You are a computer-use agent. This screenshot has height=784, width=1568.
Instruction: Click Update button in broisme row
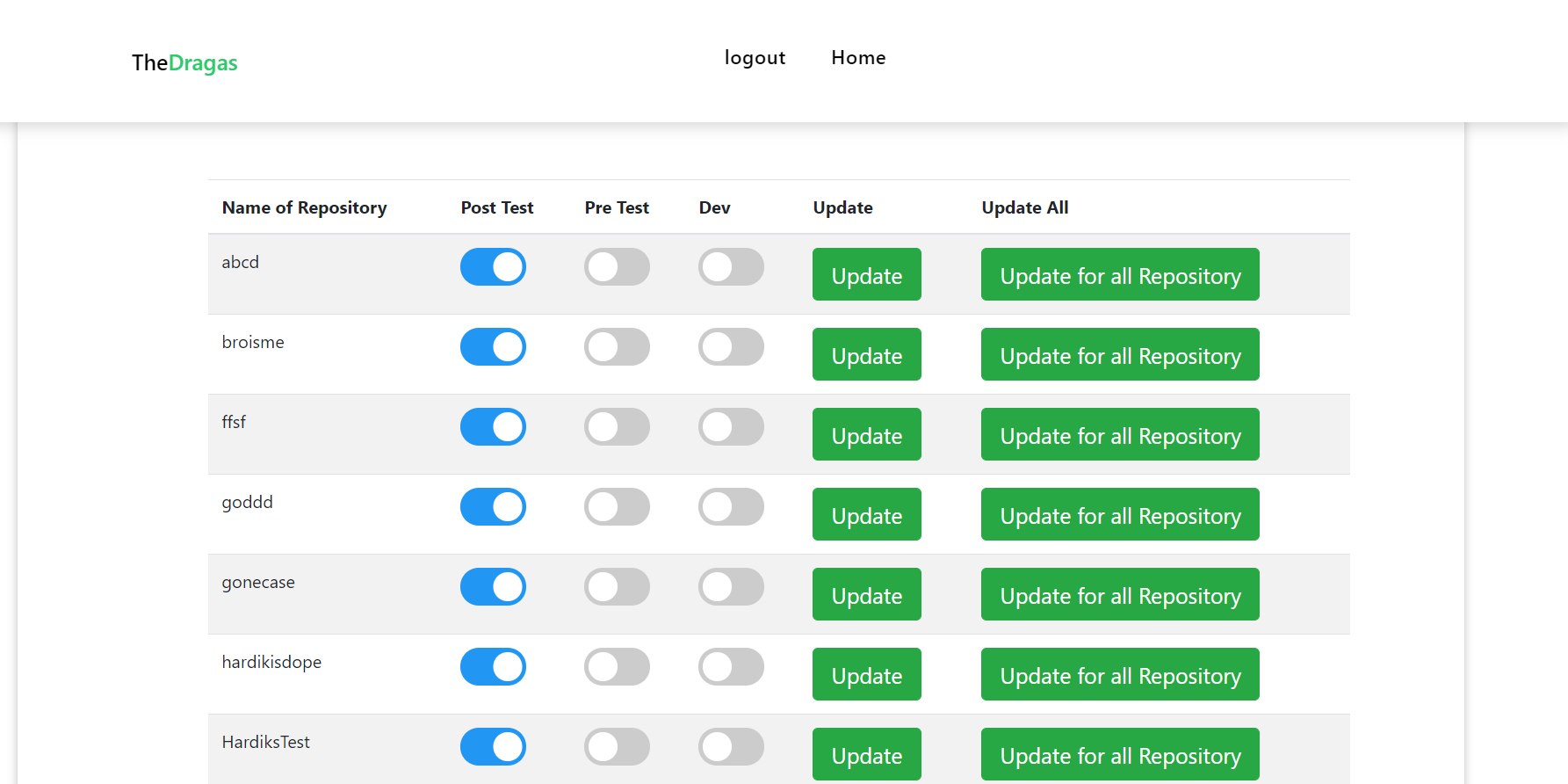867,354
